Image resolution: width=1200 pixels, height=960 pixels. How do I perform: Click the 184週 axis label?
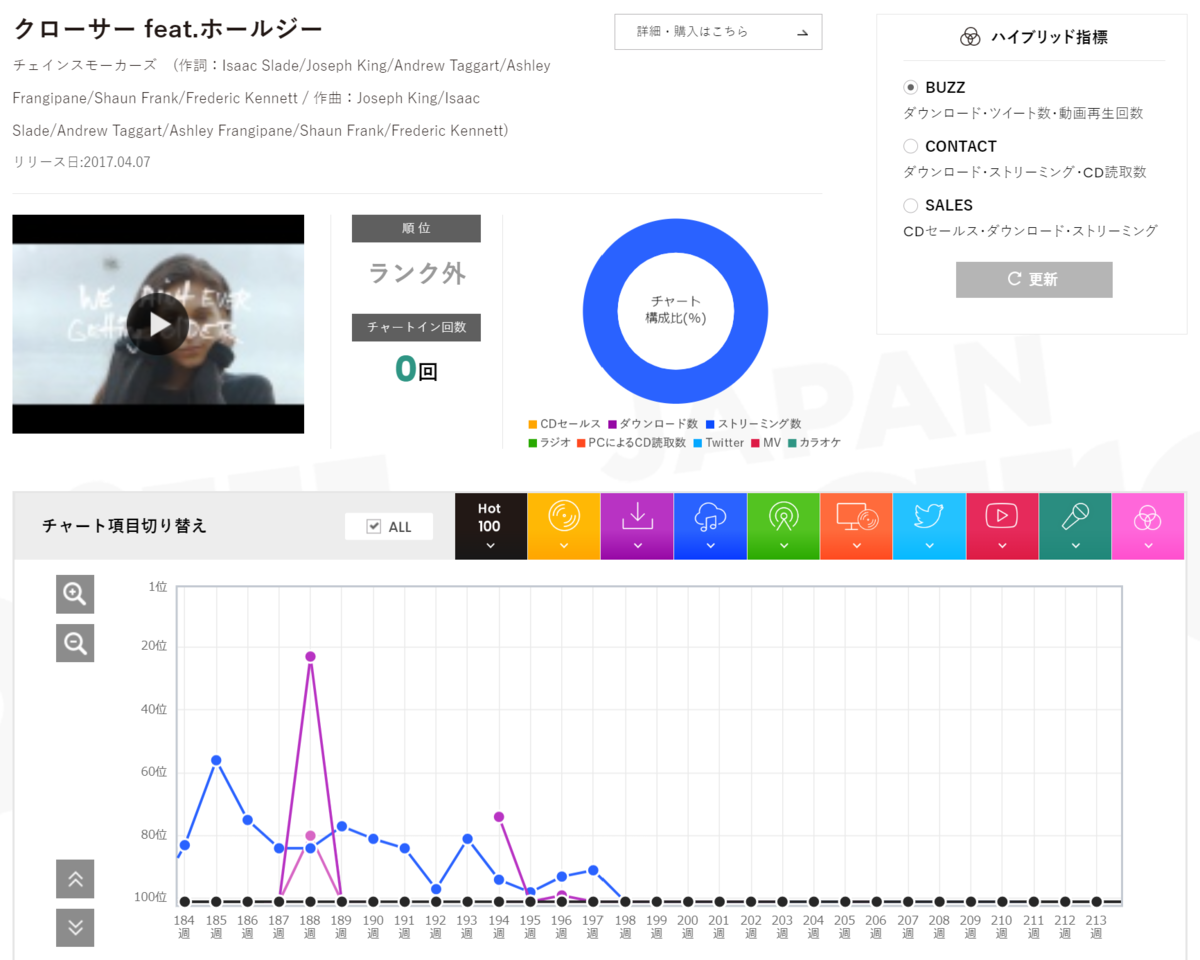pyautogui.click(x=184, y=926)
